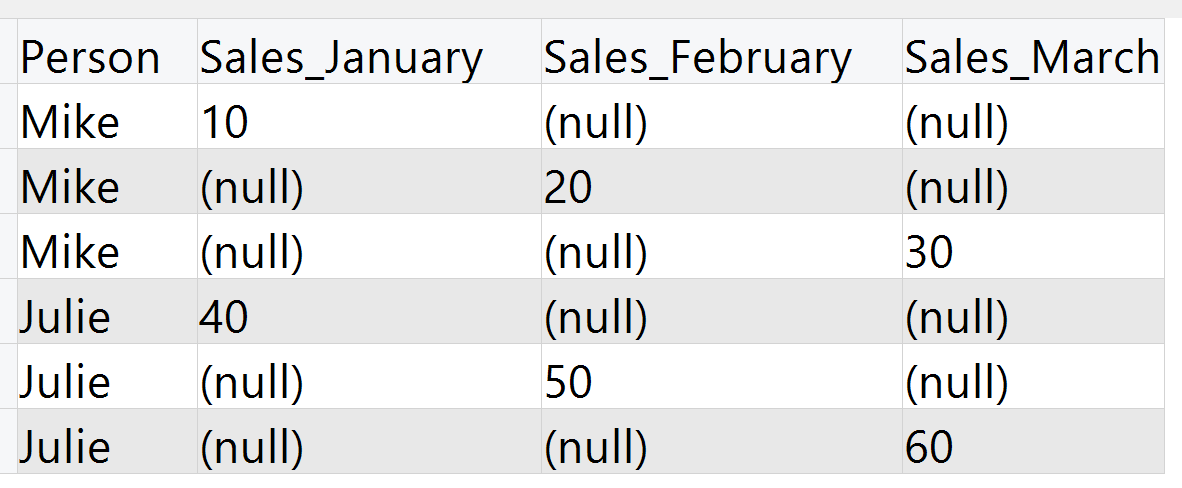
Task: Click Sales_March null in first Julie row
Action: pos(1033,311)
